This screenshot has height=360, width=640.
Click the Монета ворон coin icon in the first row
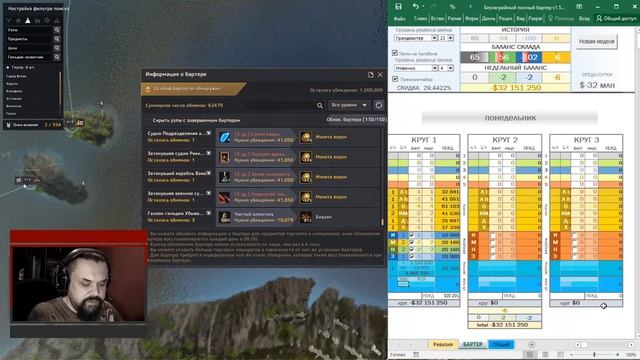pyautogui.click(x=306, y=137)
